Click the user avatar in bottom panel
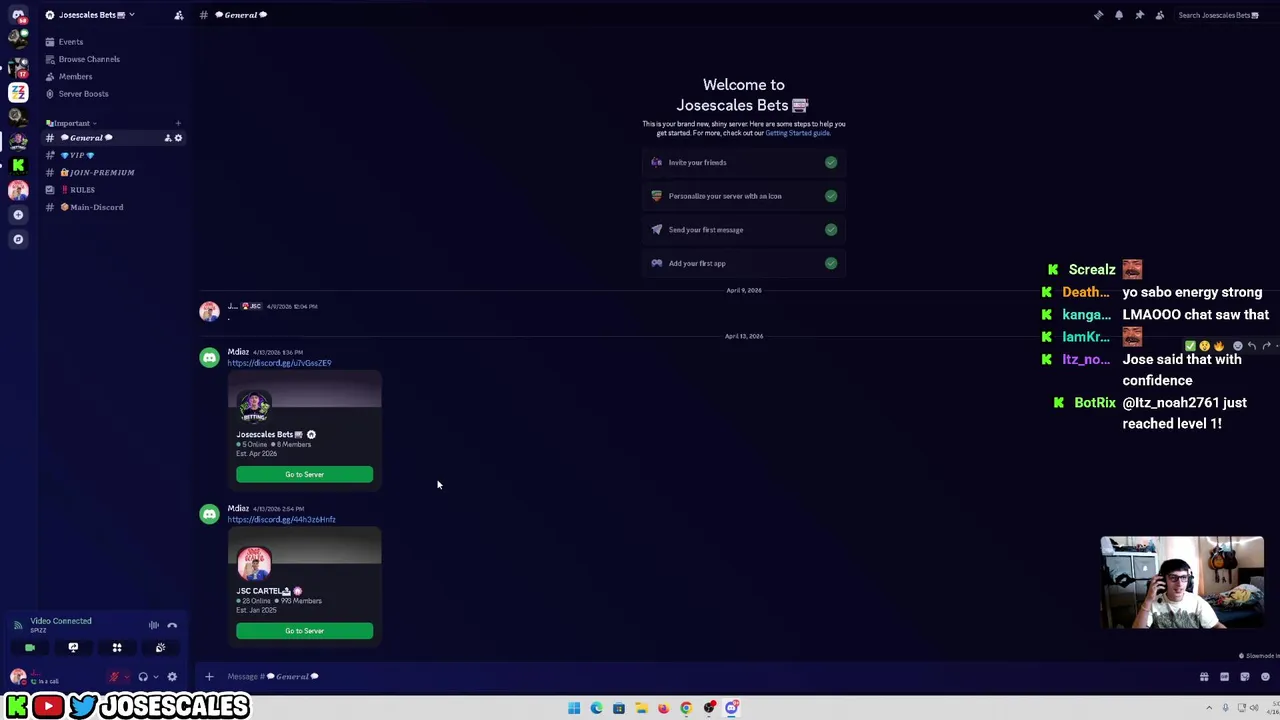Image resolution: width=1280 pixels, height=720 pixels. [x=18, y=677]
